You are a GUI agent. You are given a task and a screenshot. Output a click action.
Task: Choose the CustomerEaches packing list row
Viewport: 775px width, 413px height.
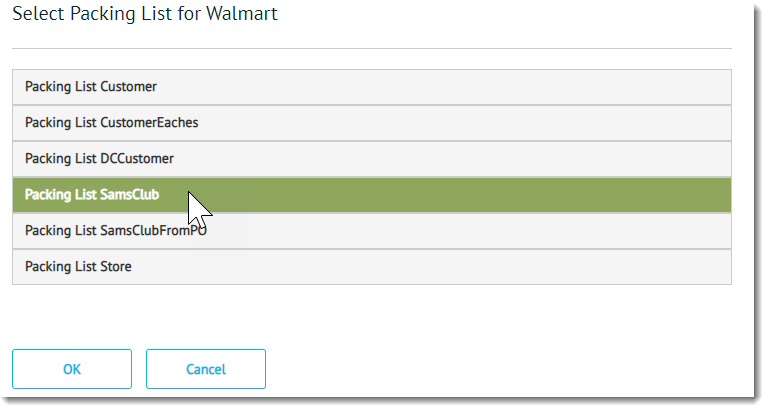(371, 123)
